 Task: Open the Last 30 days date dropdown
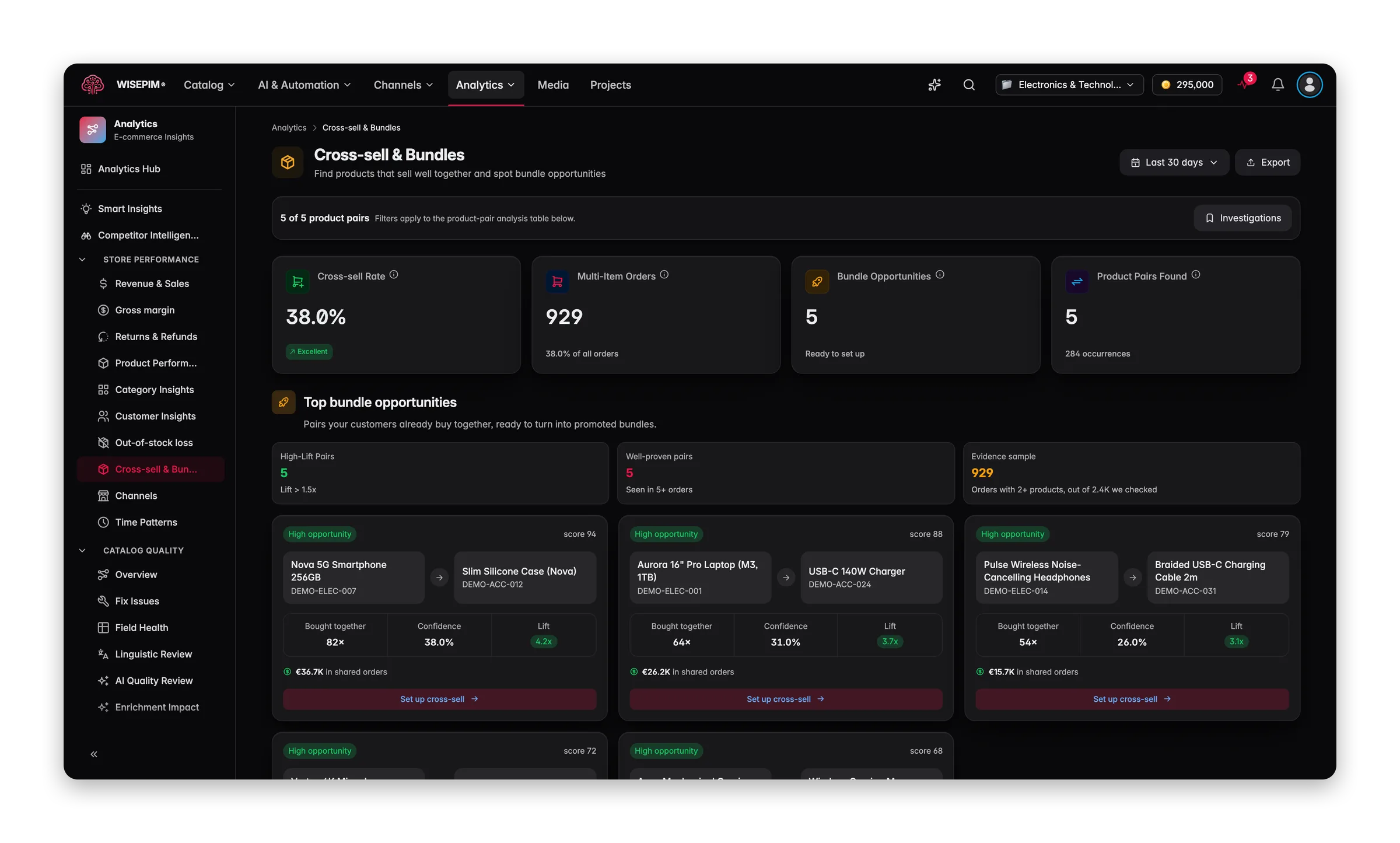coord(1174,162)
